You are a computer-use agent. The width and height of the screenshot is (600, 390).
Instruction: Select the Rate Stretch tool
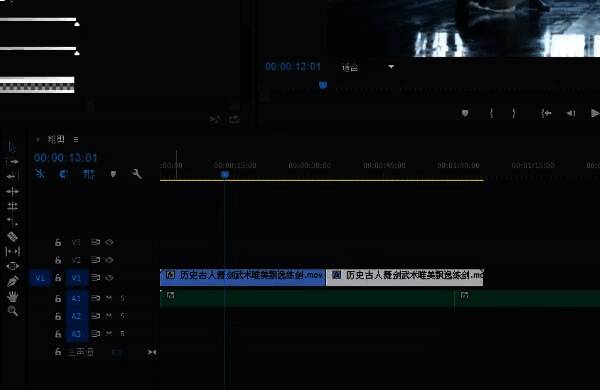click(13, 221)
